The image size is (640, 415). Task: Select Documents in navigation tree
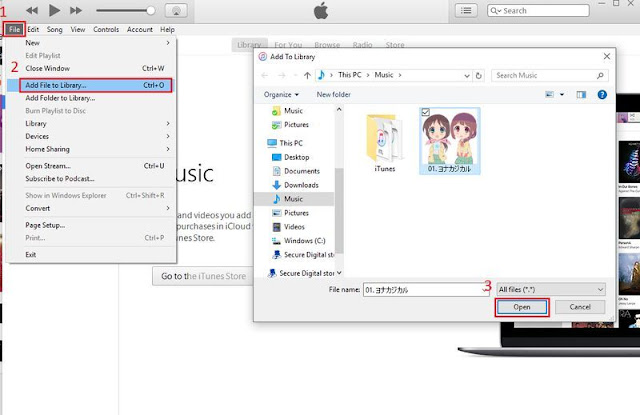pyautogui.click(x=296, y=171)
